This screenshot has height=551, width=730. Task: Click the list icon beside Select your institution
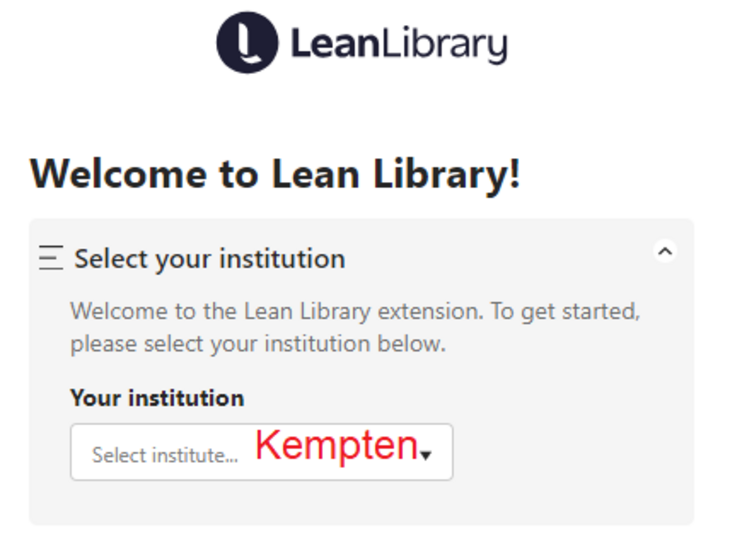pyautogui.click(x=51, y=259)
